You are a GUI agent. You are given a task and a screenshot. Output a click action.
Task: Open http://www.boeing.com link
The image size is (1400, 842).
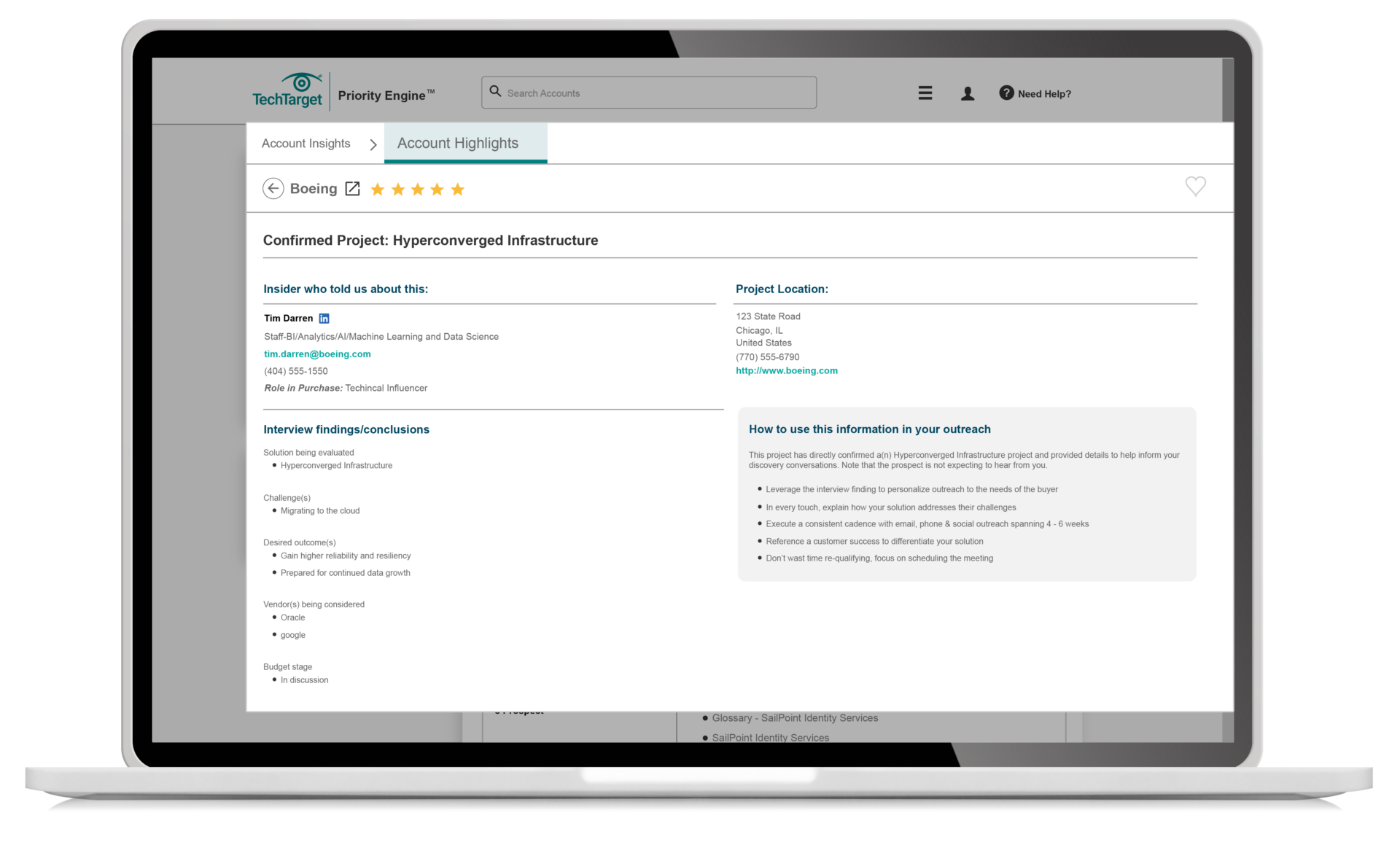click(786, 370)
